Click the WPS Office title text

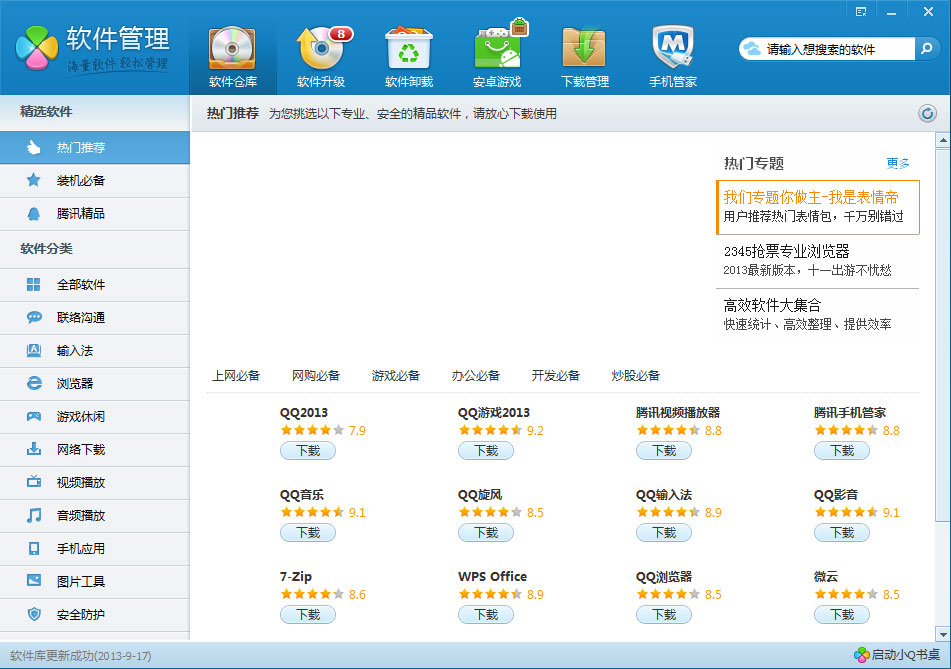[x=492, y=576]
